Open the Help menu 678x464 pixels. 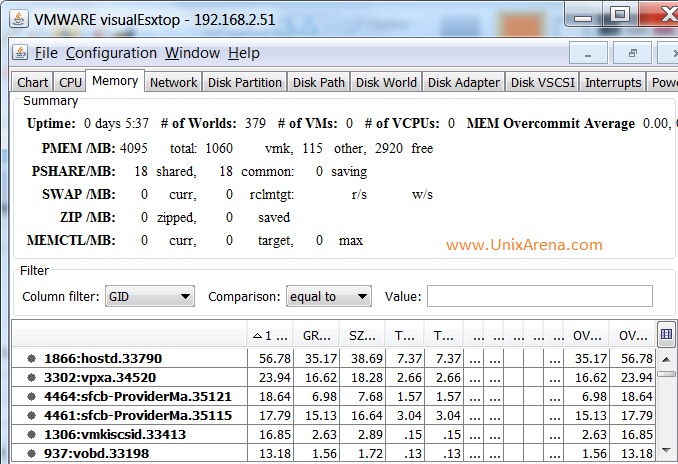point(244,53)
